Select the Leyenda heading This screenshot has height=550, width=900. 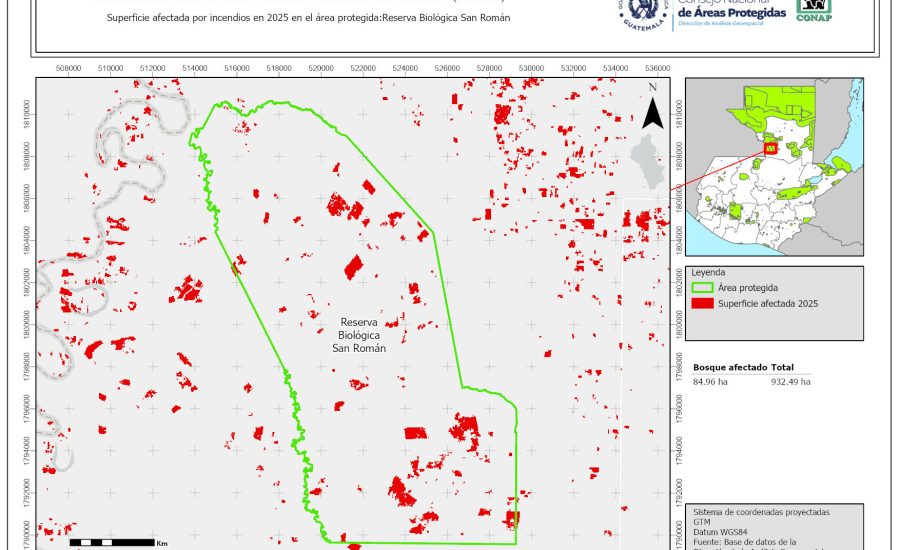pyautogui.click(x=707, y=271)
